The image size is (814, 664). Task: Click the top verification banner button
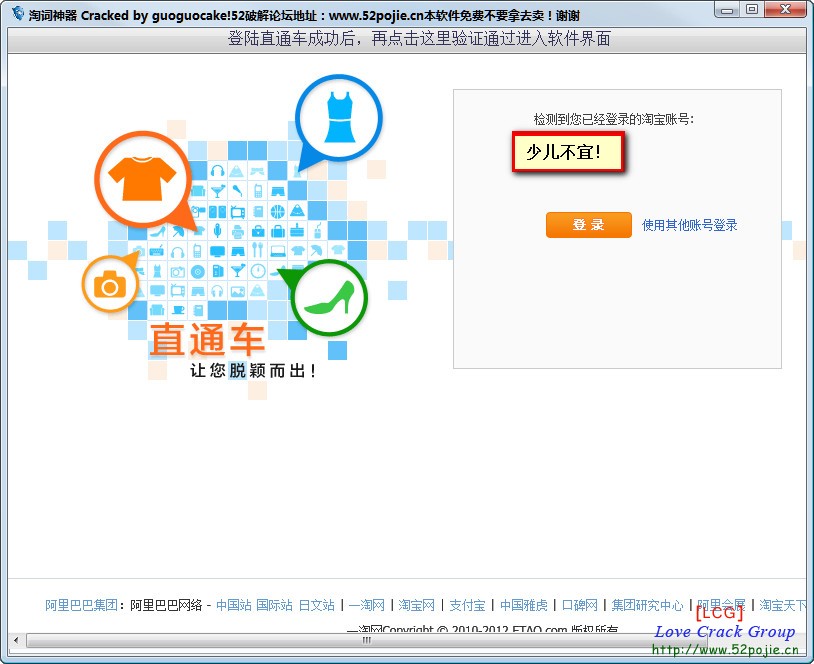tap(406, 39)
